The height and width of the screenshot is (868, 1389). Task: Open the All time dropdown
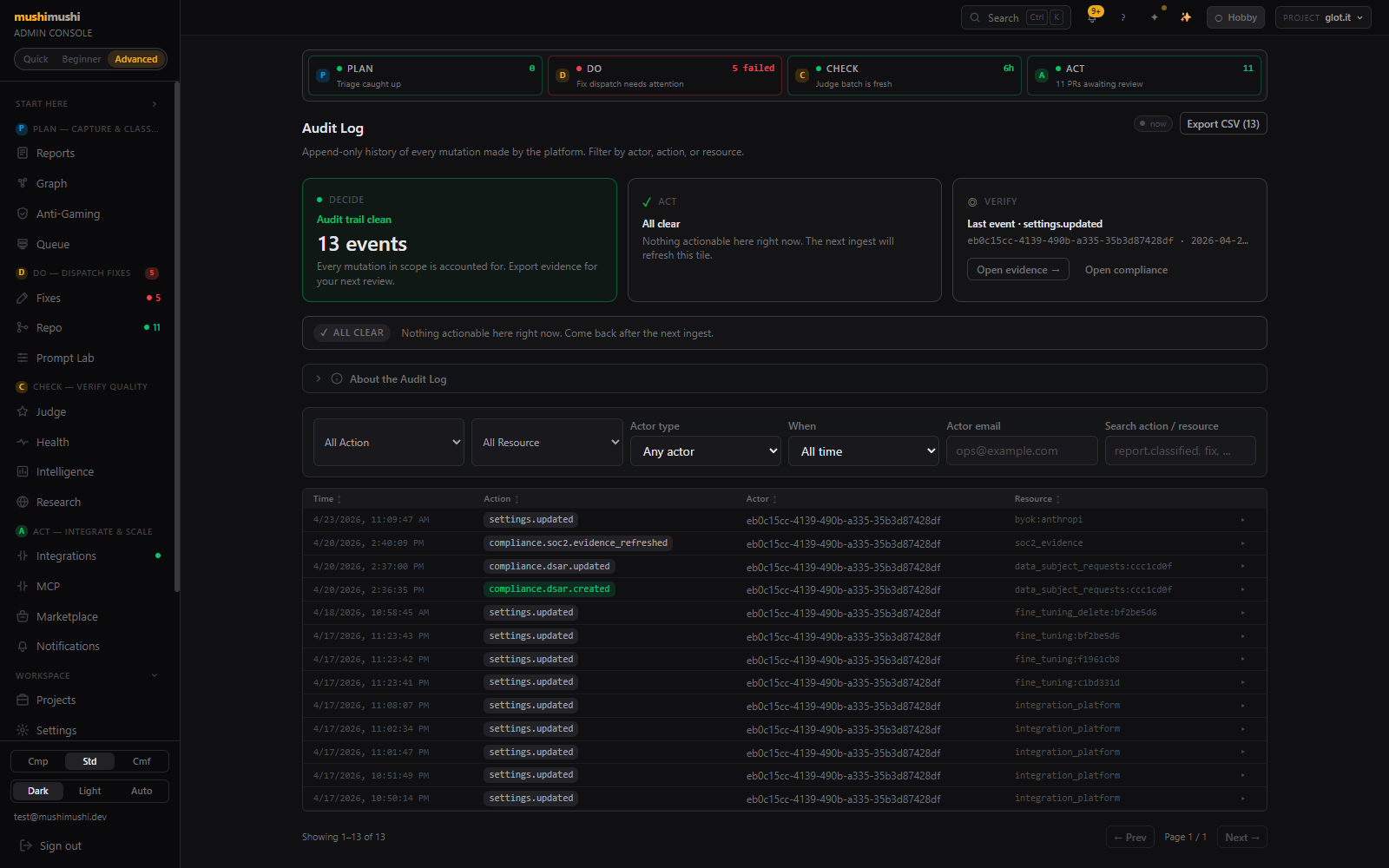[x=864, y=451]
